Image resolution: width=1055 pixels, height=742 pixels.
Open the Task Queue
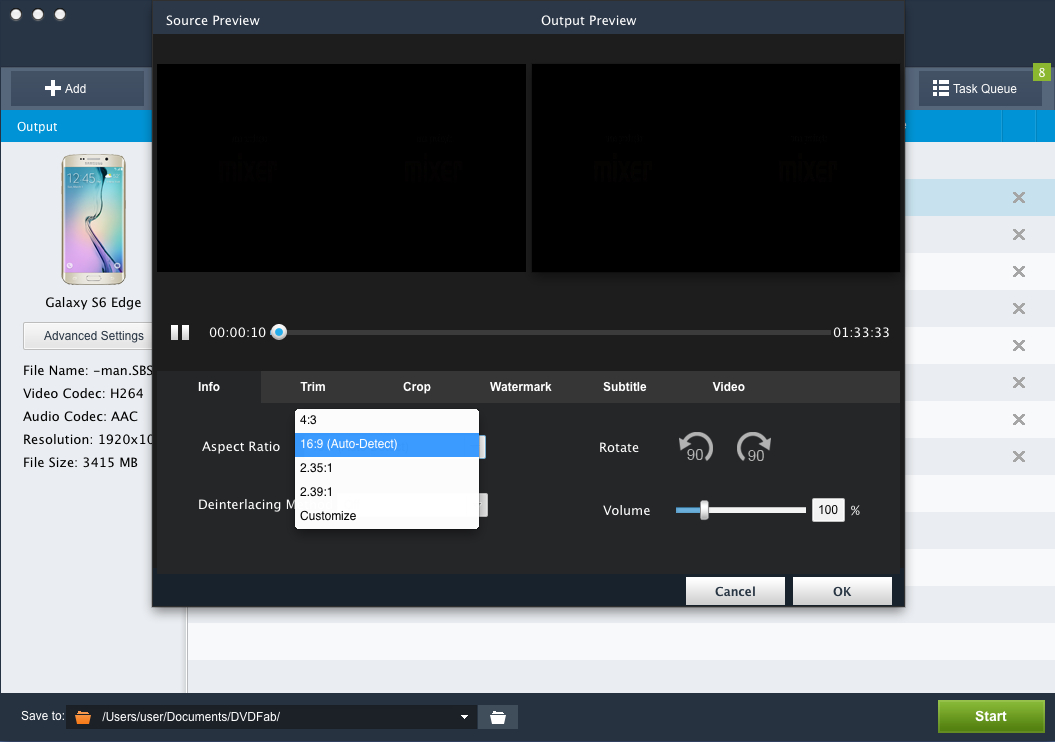coord(980,88)
